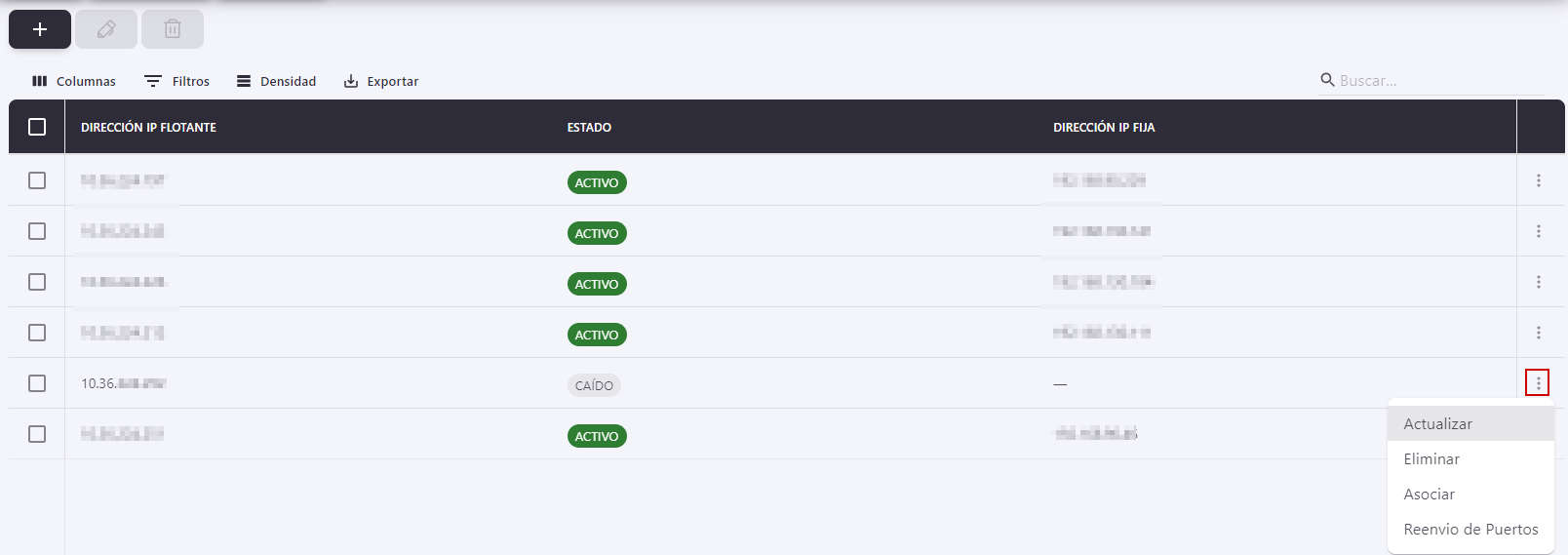Select Reenvio de Puertos menu option

coord(1470,530)
